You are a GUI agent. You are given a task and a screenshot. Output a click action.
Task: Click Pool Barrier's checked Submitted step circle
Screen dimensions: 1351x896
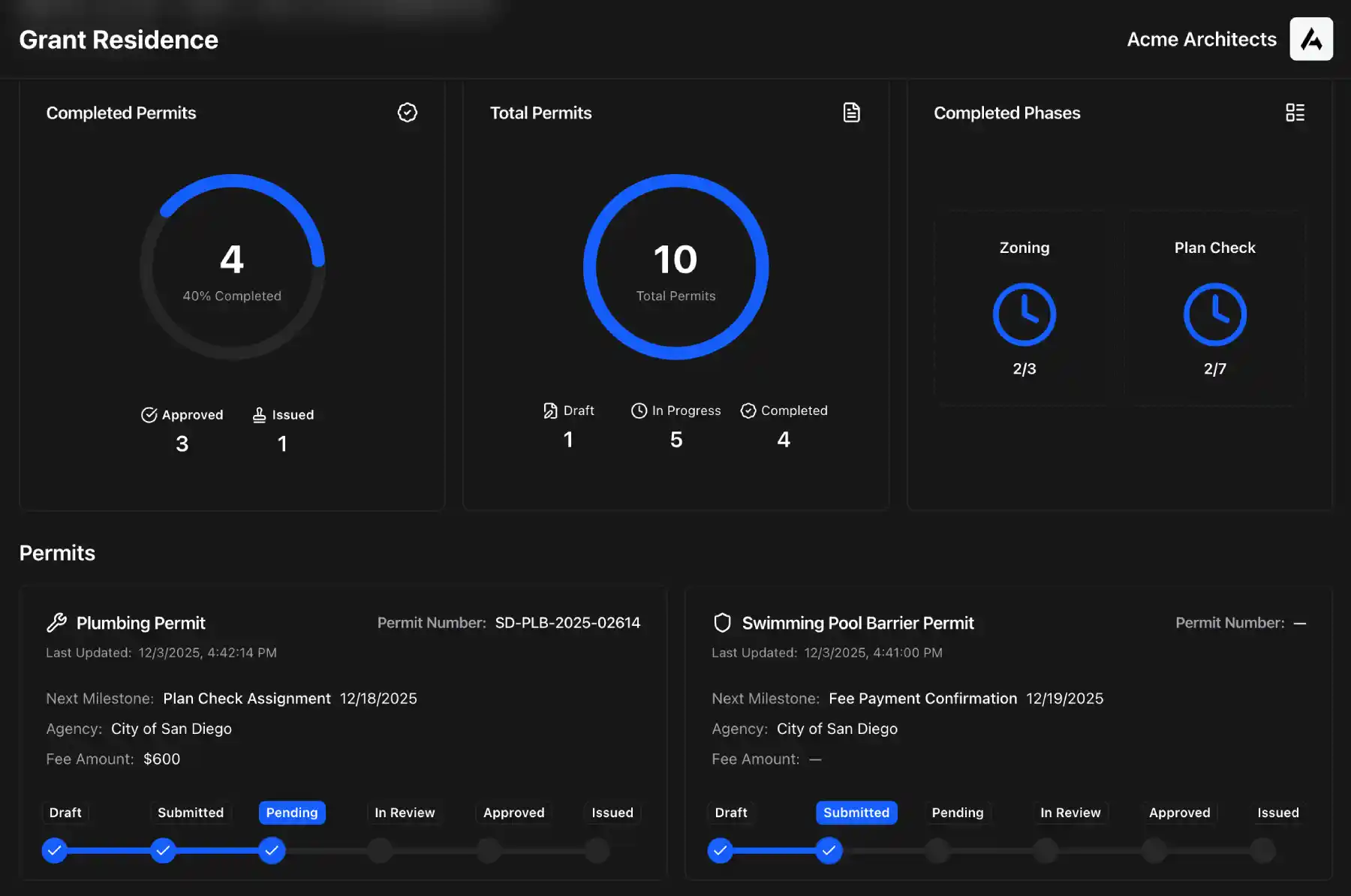829,850
